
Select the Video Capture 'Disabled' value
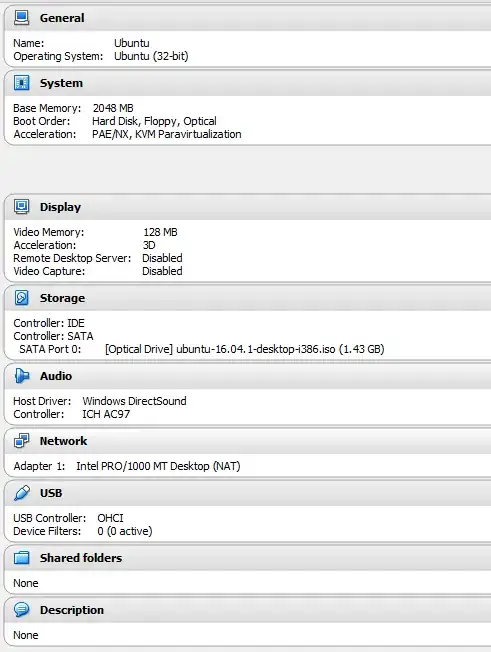tap(162, 271)
